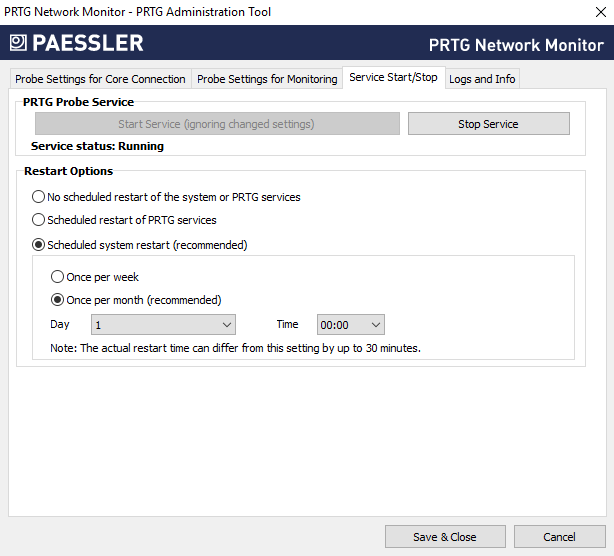This screenshot has height=556, width=614.
Task: Select Once per month (recommended) radio
Action: (x=58, y=300)
